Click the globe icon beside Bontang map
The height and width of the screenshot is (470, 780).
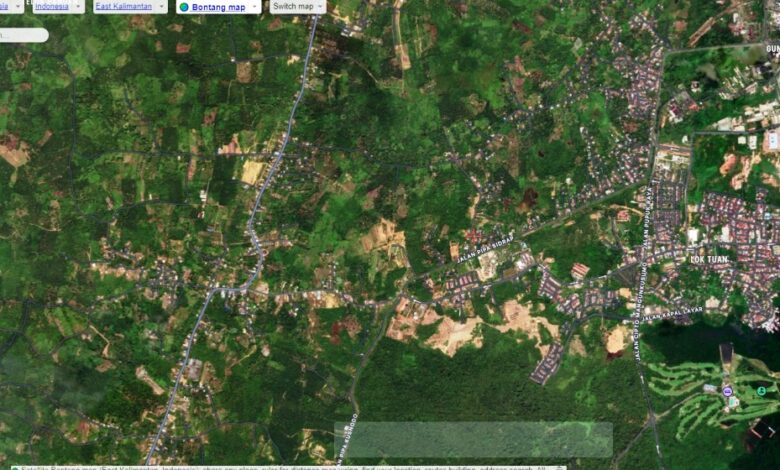184,7
